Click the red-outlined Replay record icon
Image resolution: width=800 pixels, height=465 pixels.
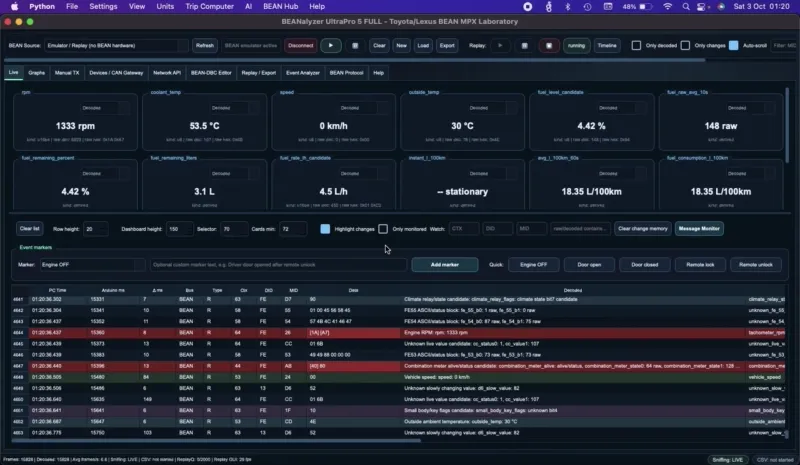(x=549, y=45)
